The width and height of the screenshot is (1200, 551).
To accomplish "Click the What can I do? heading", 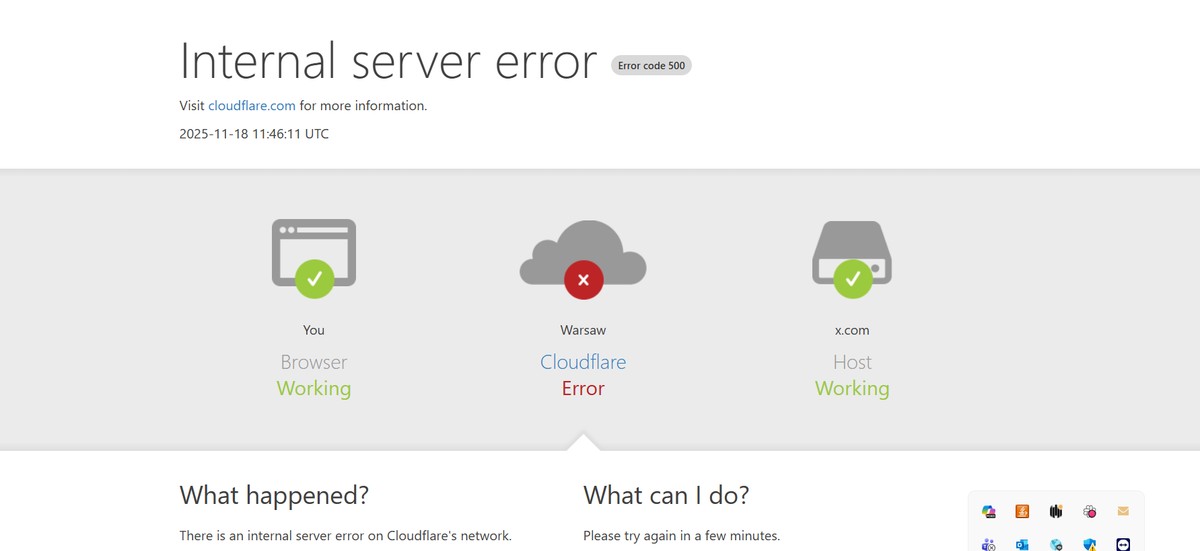I will point(666,494).
